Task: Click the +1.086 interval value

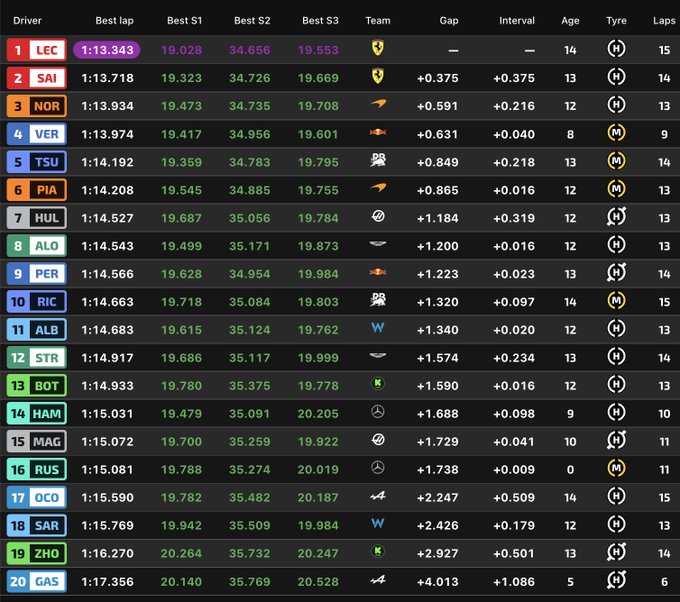Action: point(513,582)
